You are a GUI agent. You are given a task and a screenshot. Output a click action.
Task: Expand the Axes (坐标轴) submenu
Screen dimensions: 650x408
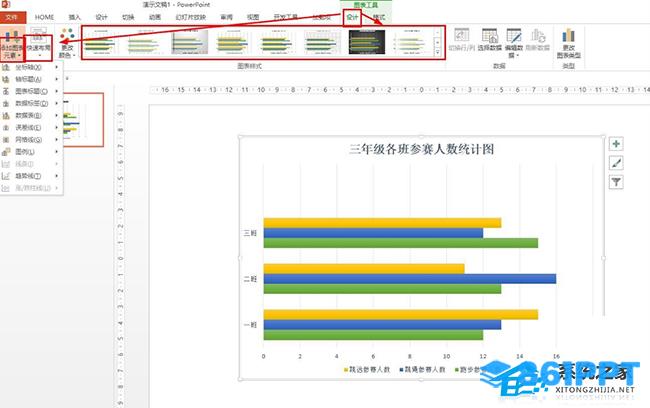tap(30, 67)
